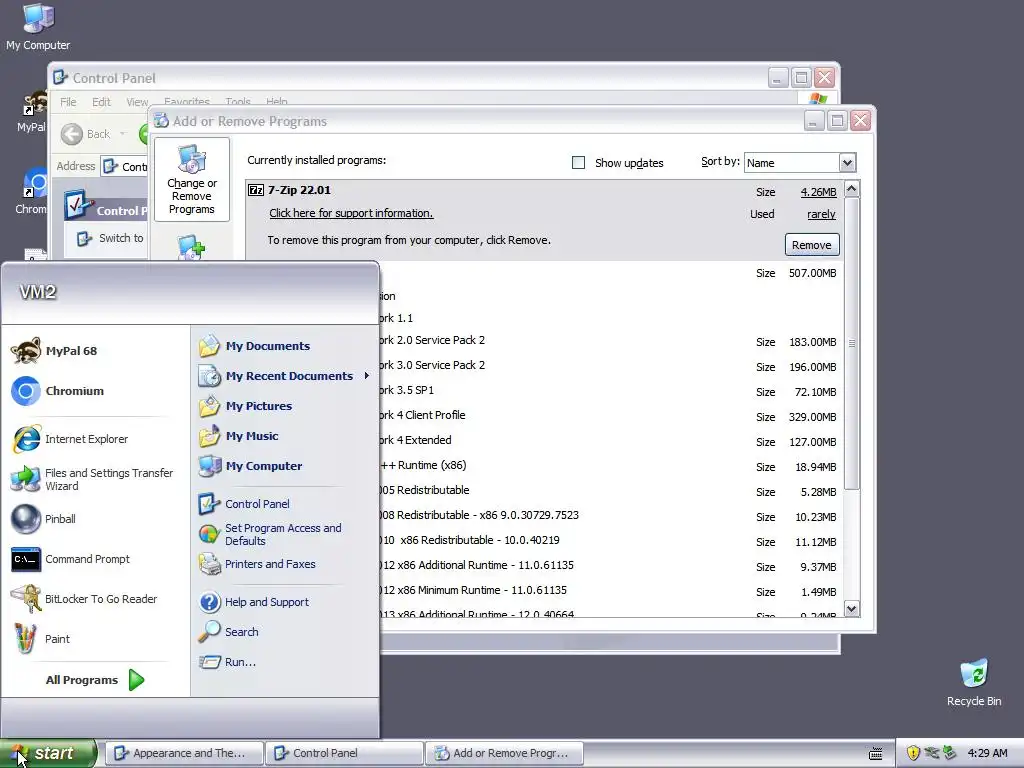Open the Tools menu in Control Panel window
The image size is (1024, 768).
pos(238,102)
